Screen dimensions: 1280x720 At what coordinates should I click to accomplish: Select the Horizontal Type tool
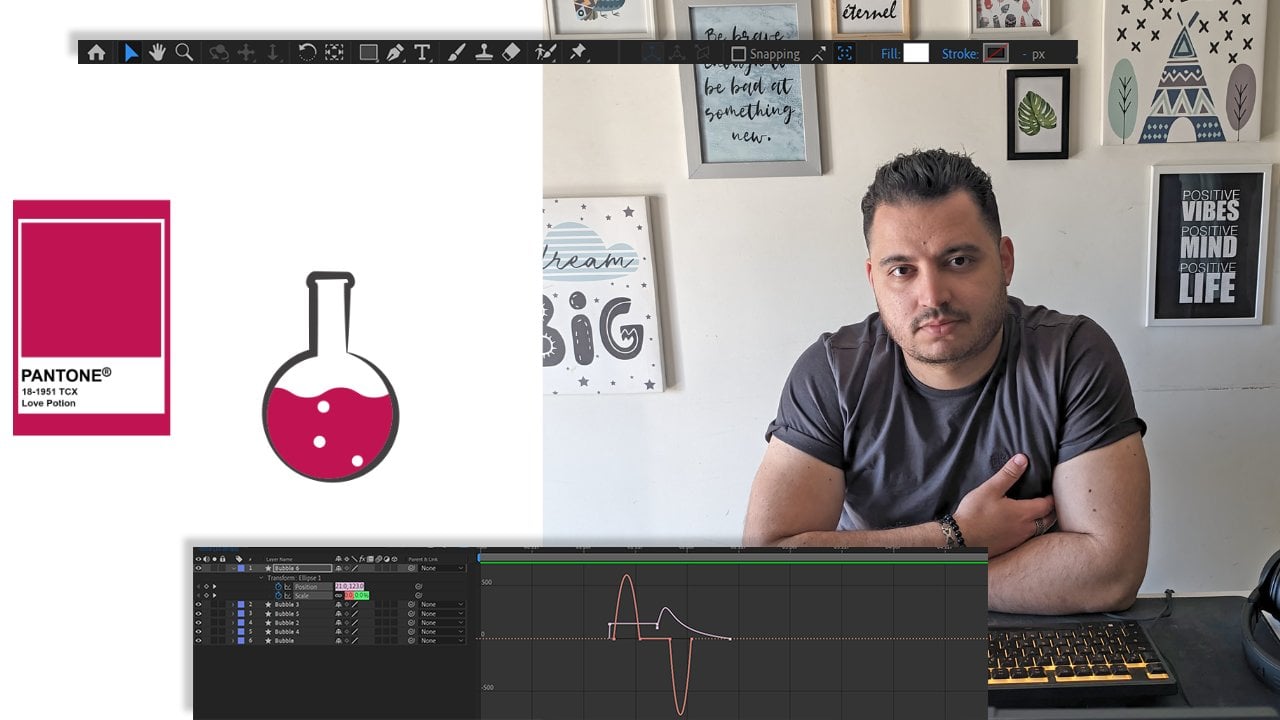pos(422,53)
